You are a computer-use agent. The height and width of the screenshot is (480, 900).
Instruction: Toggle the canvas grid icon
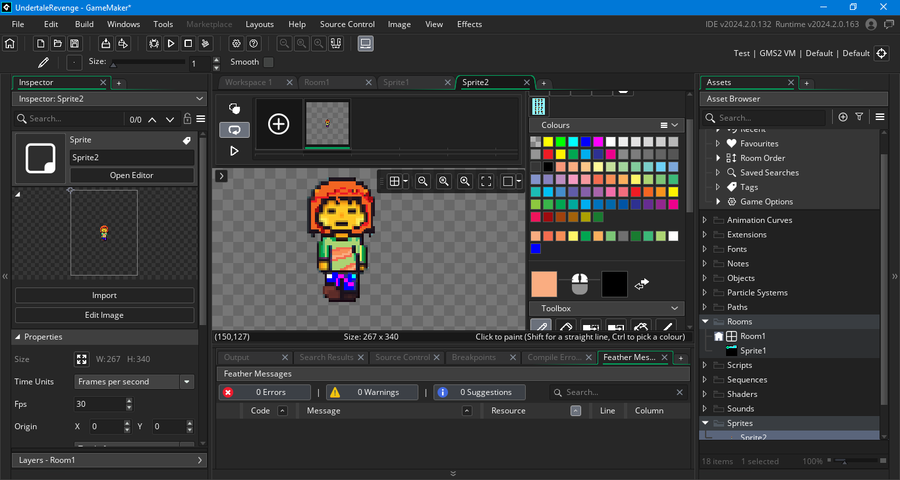[x=394, y=181]
